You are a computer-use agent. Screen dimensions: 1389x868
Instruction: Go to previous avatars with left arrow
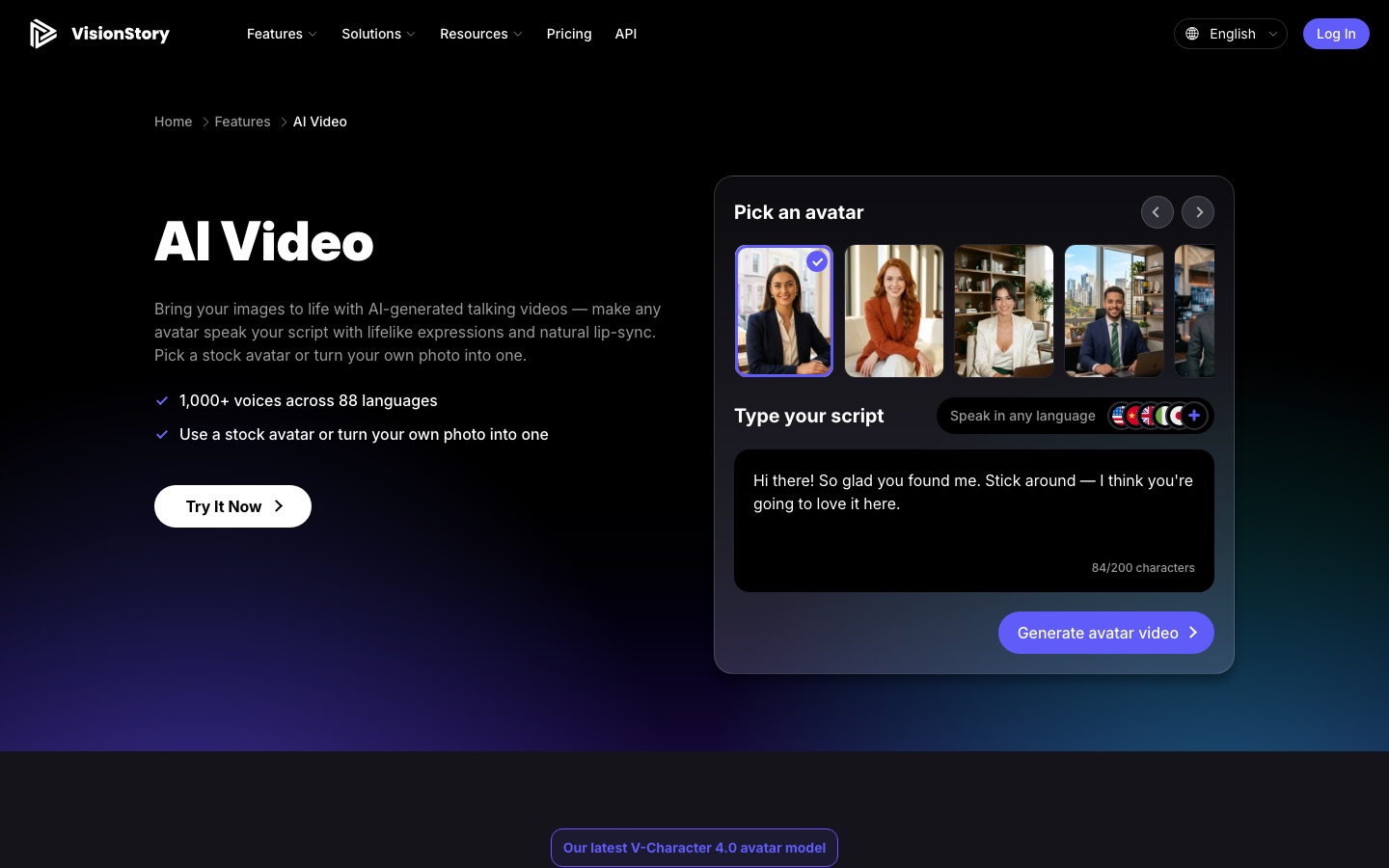[x=1157, y=212]
